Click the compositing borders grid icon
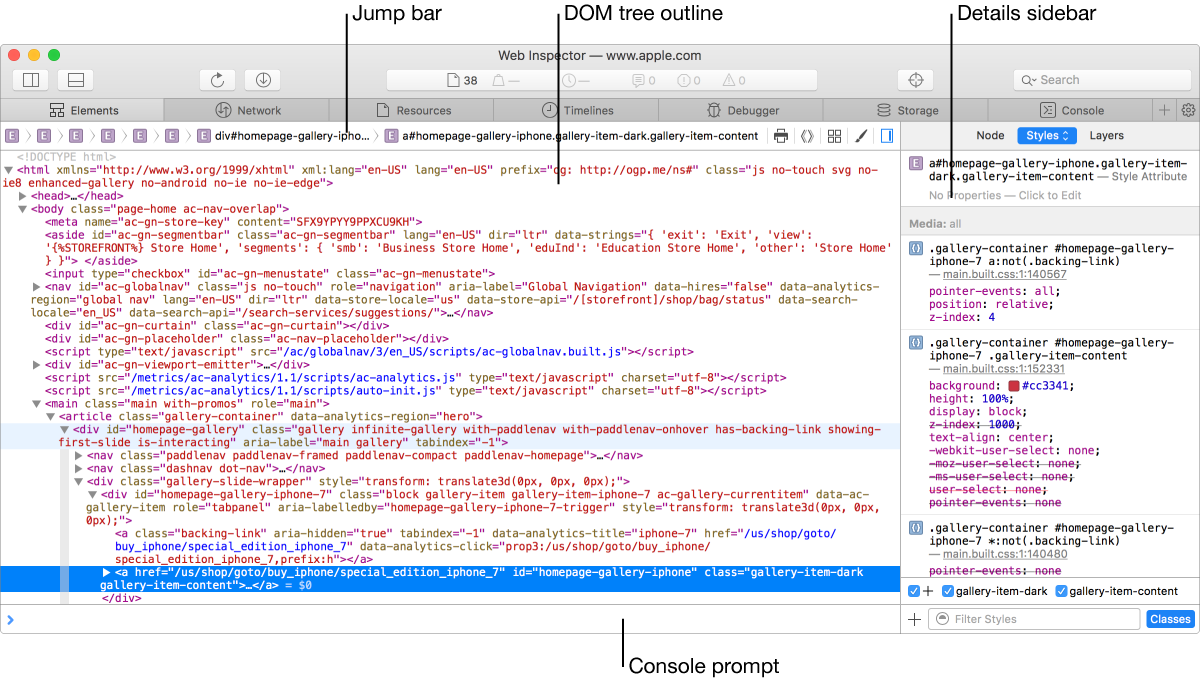This screenshot has height=684, width=1200. [x=834, y=136]
